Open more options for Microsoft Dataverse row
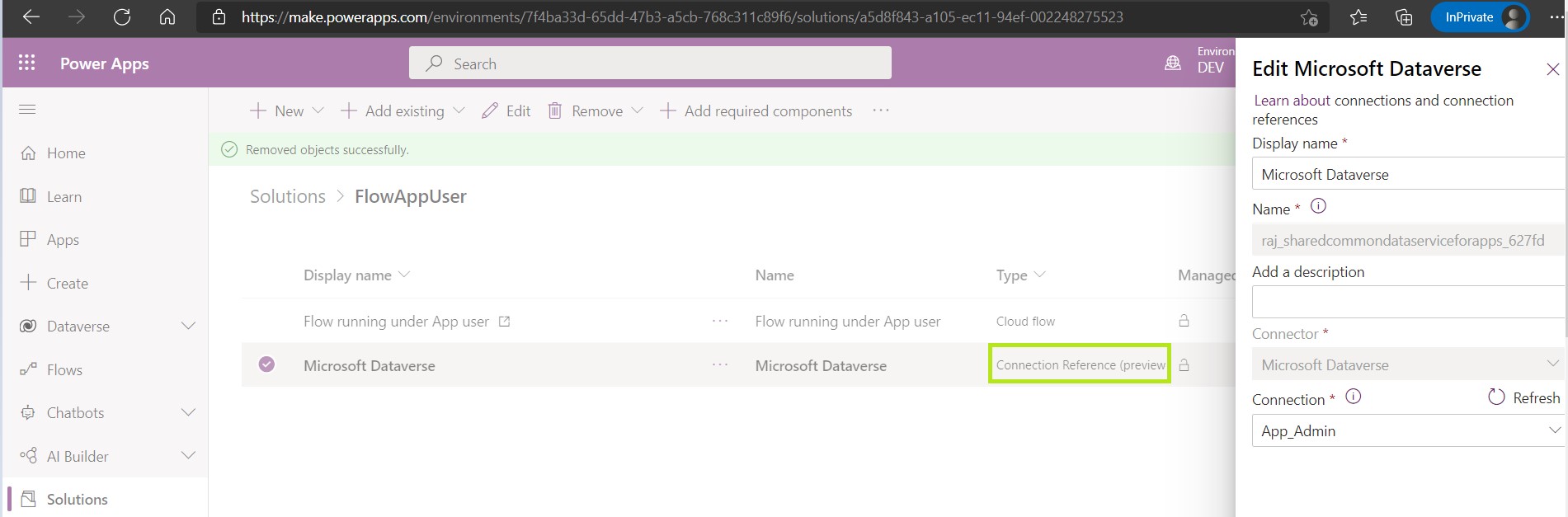Screen dimensions: 1568x517 pyautogui.click(x=720, y=365)
